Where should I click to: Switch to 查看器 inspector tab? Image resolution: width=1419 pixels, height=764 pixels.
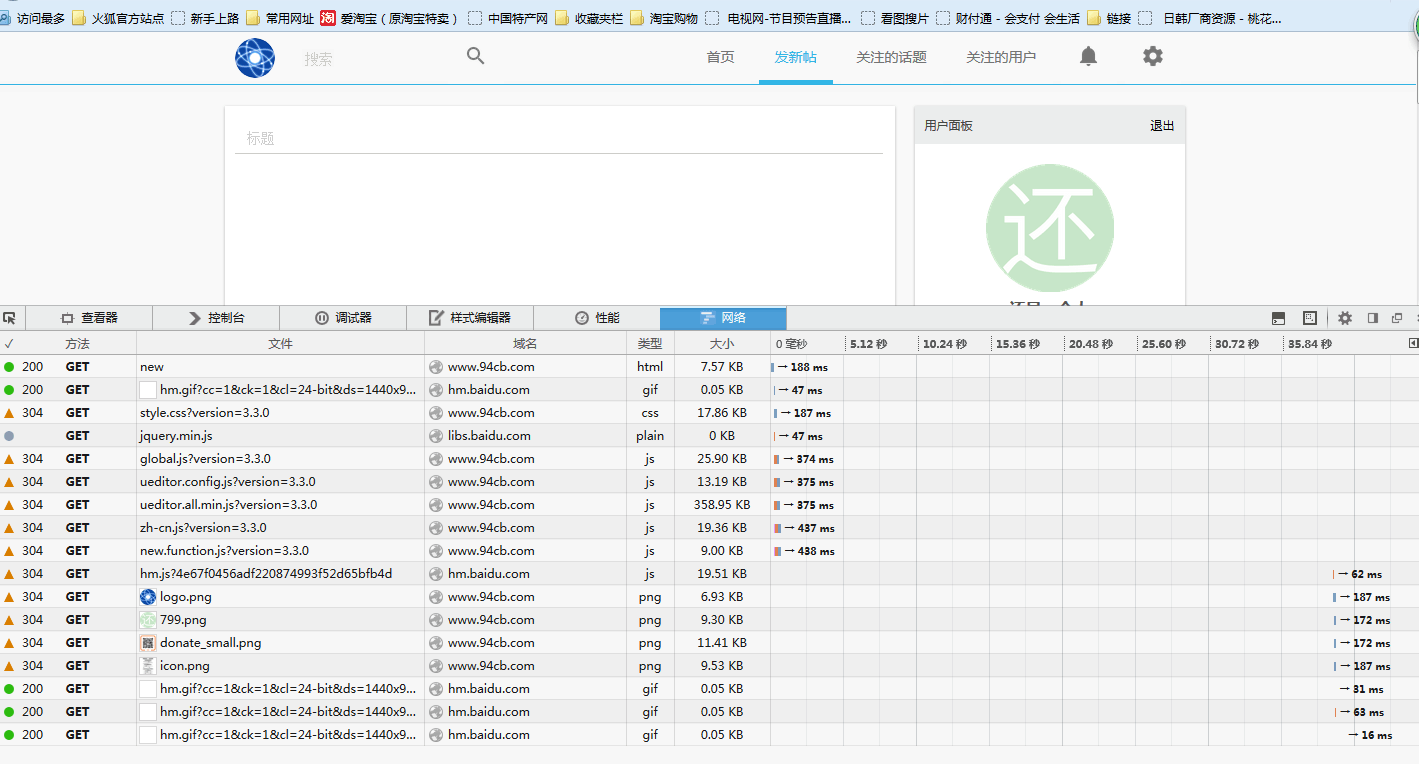coord(89,318)
